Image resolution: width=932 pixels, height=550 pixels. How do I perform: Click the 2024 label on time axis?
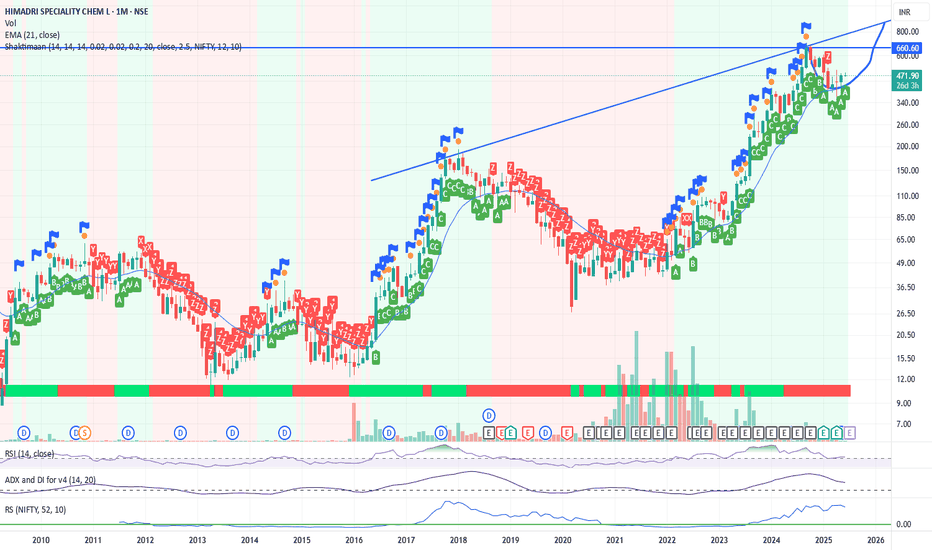coord(772,540)
